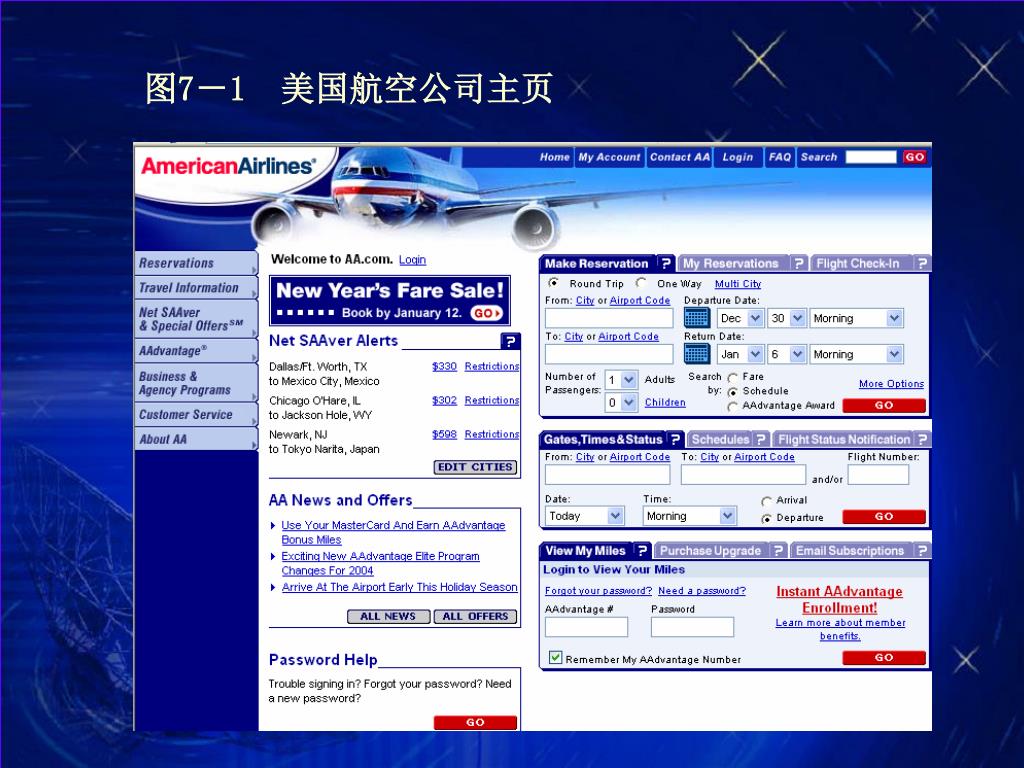The image size is (1024, 768).
Task: Open departure month dropdown showing Dec
Action: (x=740, y=318)
